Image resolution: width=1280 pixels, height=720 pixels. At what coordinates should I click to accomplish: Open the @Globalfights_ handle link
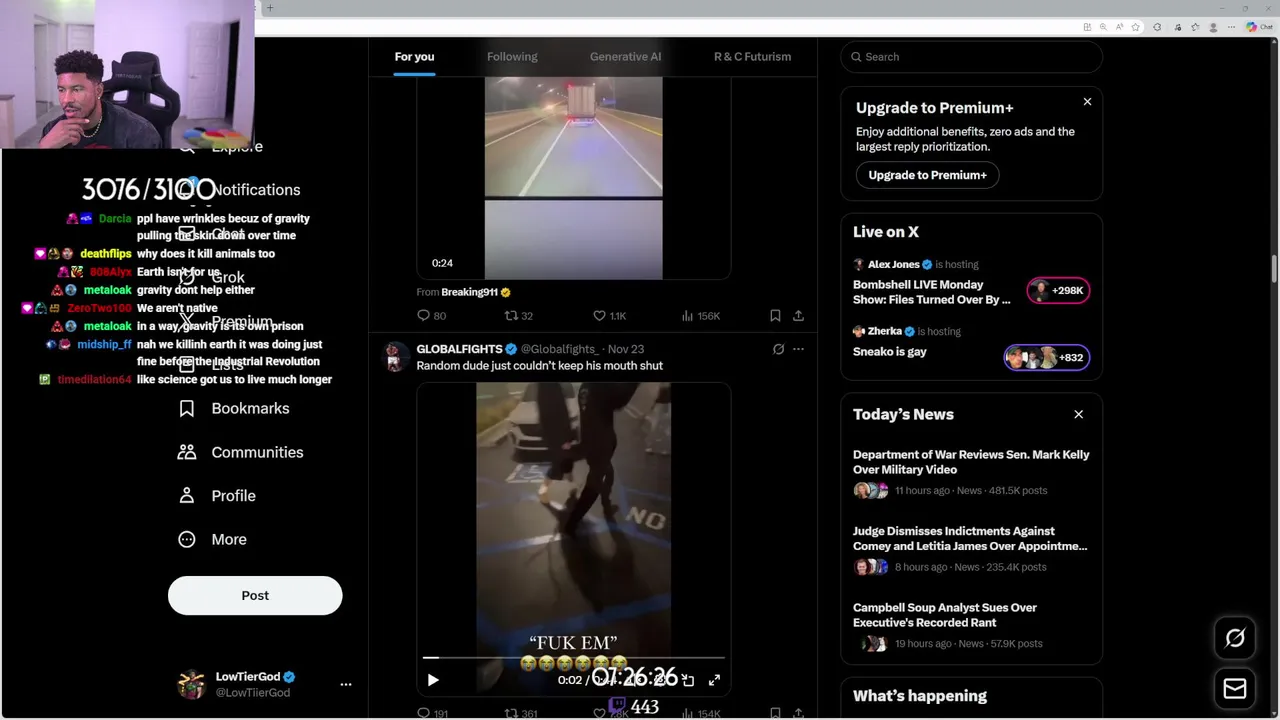[x=560, y=349]
